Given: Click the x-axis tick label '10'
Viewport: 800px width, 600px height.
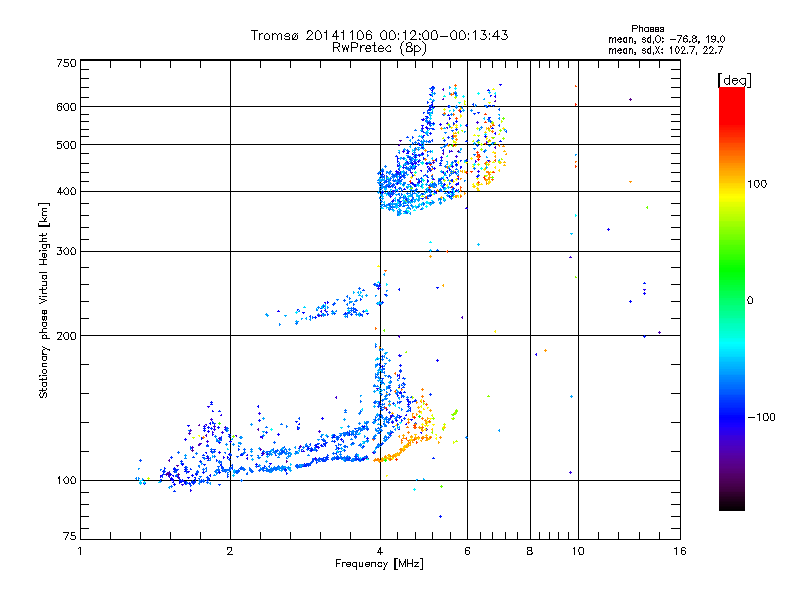Looking at the screenshot, I should click(x=578, y=551).
